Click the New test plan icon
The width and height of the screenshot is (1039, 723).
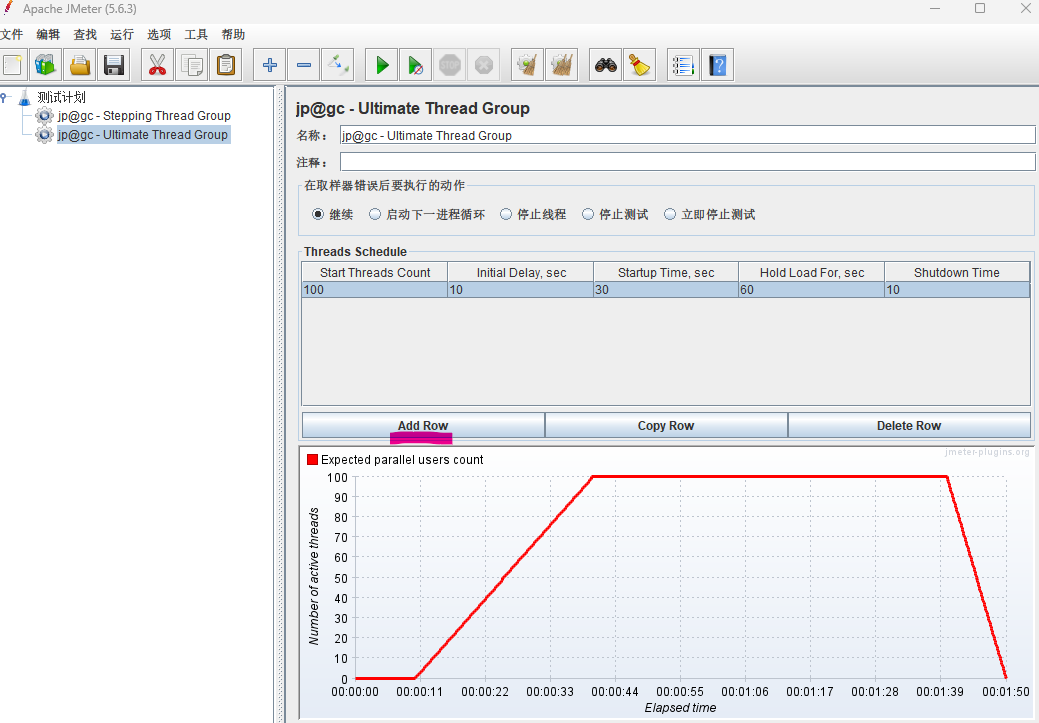pyautogui.click(x=13, y=65)
